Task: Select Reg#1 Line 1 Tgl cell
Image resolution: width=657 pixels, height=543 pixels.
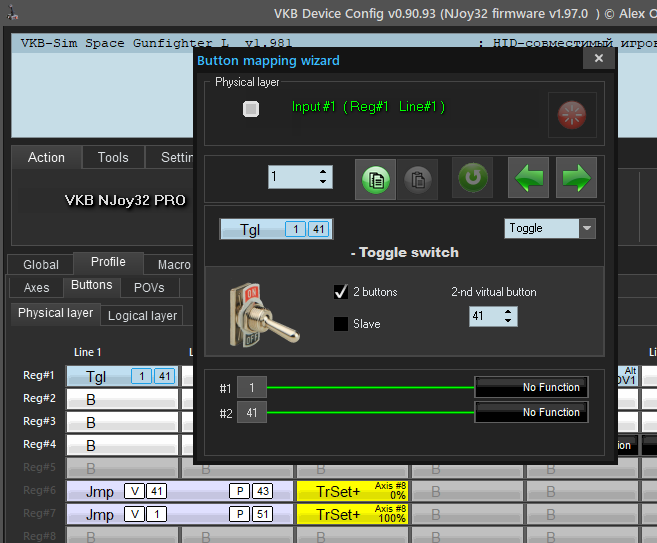Action: click(x=122, y=376)
